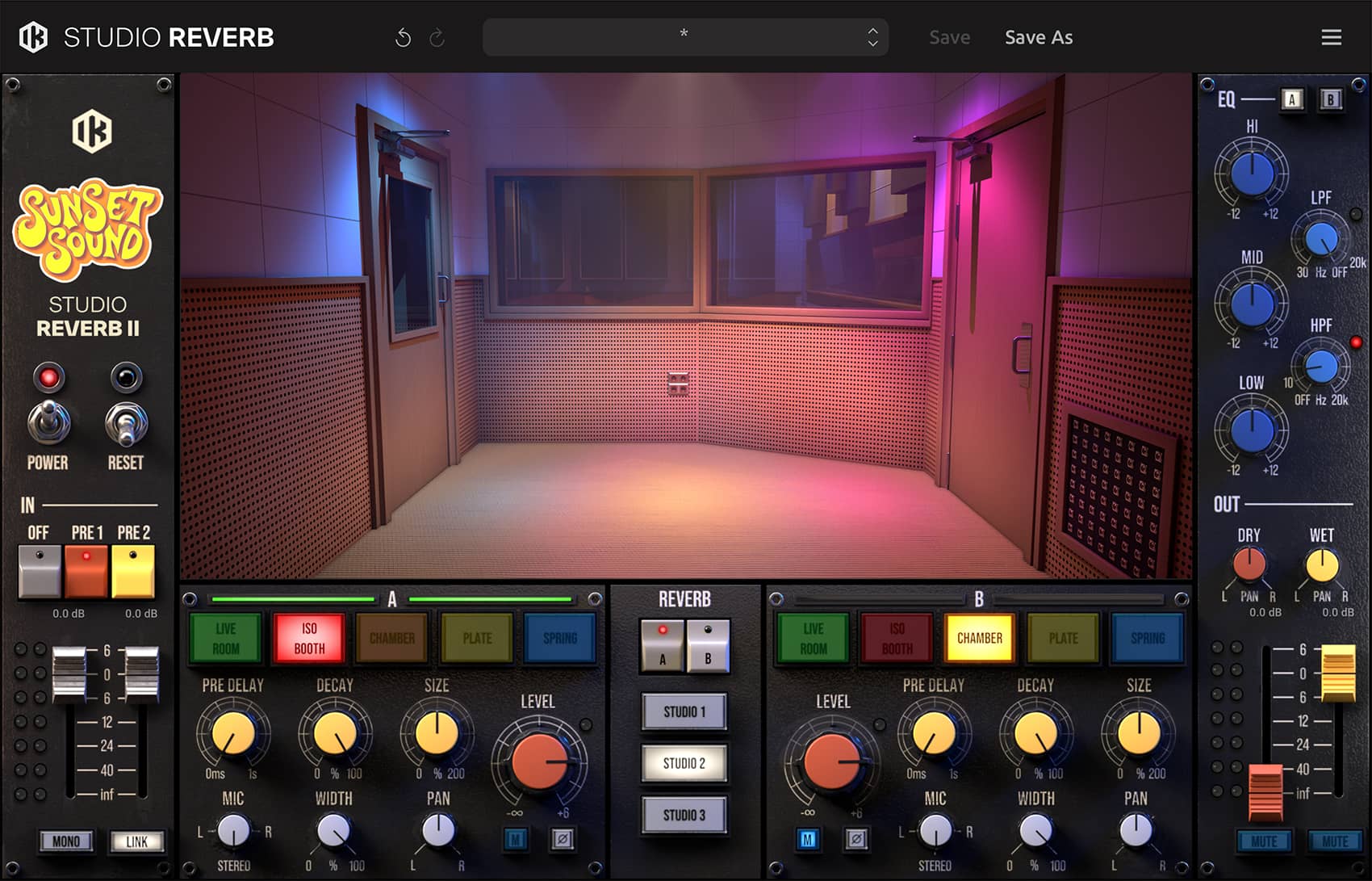Click Save As button
1372x881 pixels.
(x=1038, y=38)
